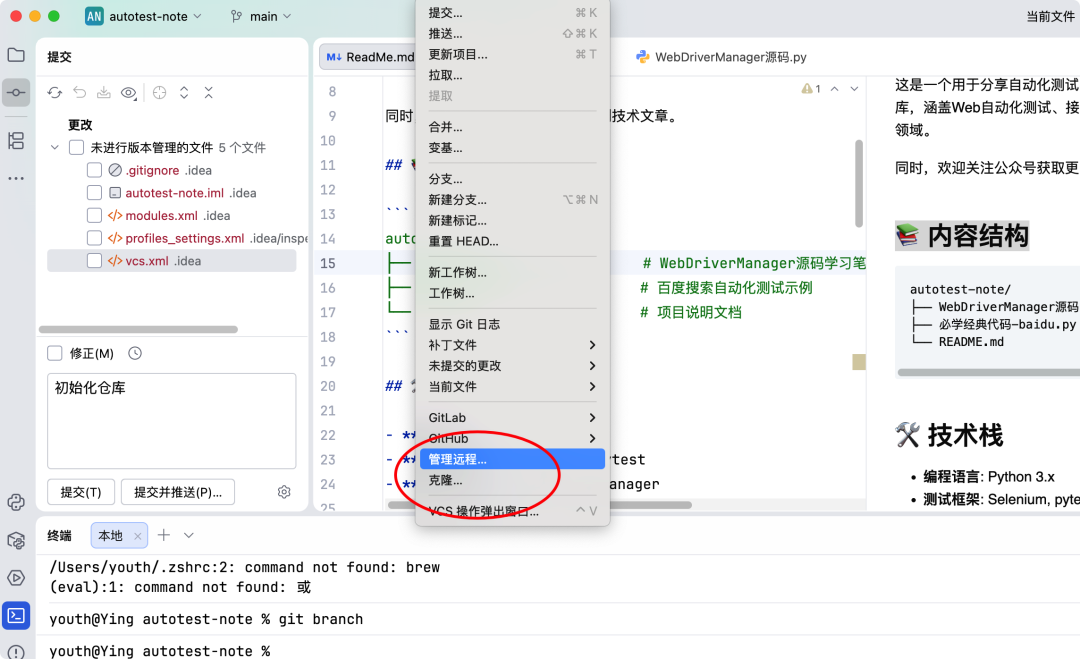Image resolution: width=1080 pixels, height=659 pixels.
Task: Open terminal tab options dropdown chevron
Action: (189, 535)
